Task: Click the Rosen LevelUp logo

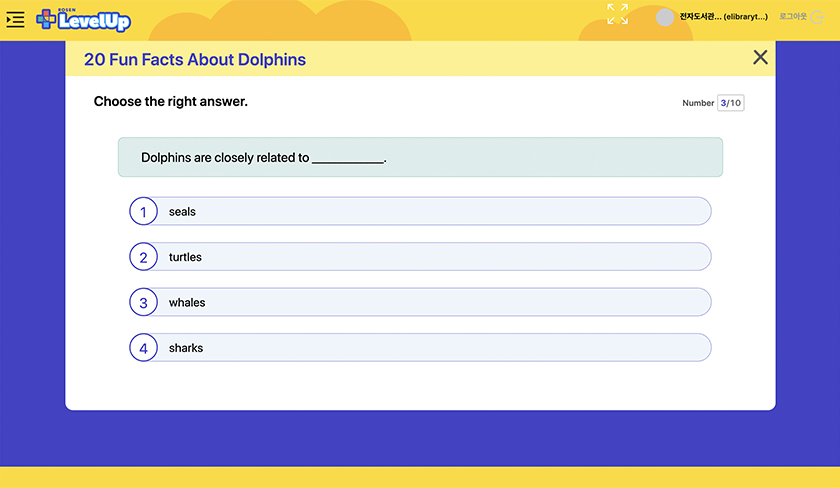Action: (x=83, y=19)
